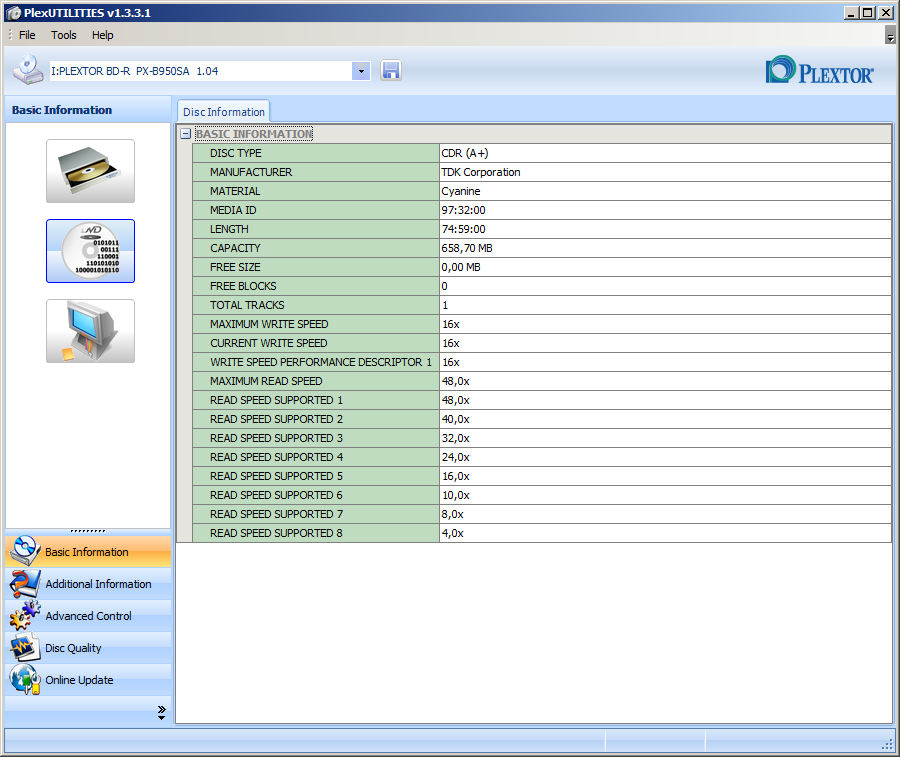Click the CDR (A+) value cell
Viewport: 900px width, 757px height.
tap(665, 153)
